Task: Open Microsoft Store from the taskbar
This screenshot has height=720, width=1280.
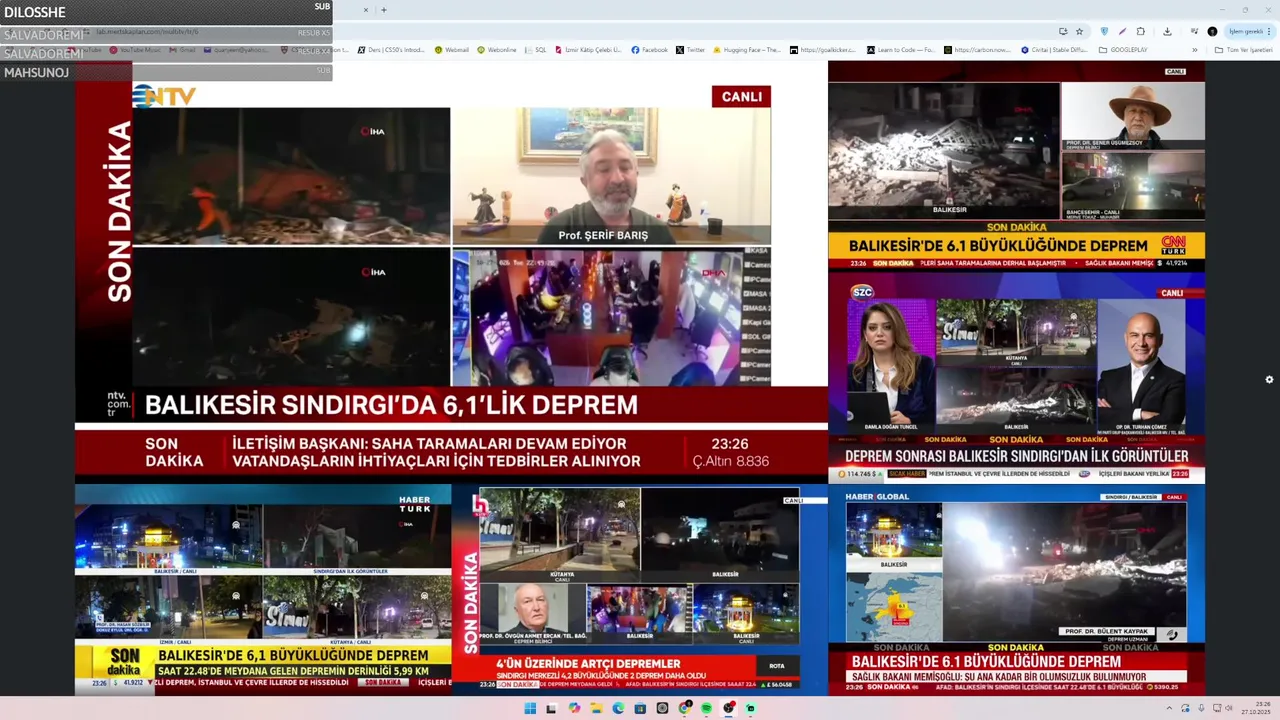Action: (640, 708)
